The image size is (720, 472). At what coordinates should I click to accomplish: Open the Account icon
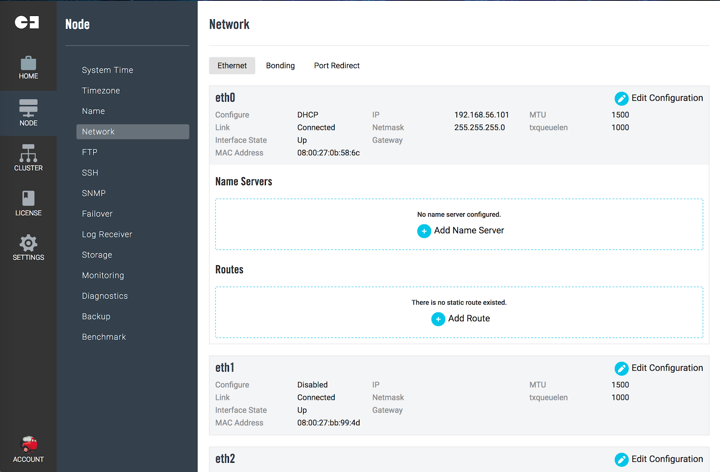(x=29, y=444)
